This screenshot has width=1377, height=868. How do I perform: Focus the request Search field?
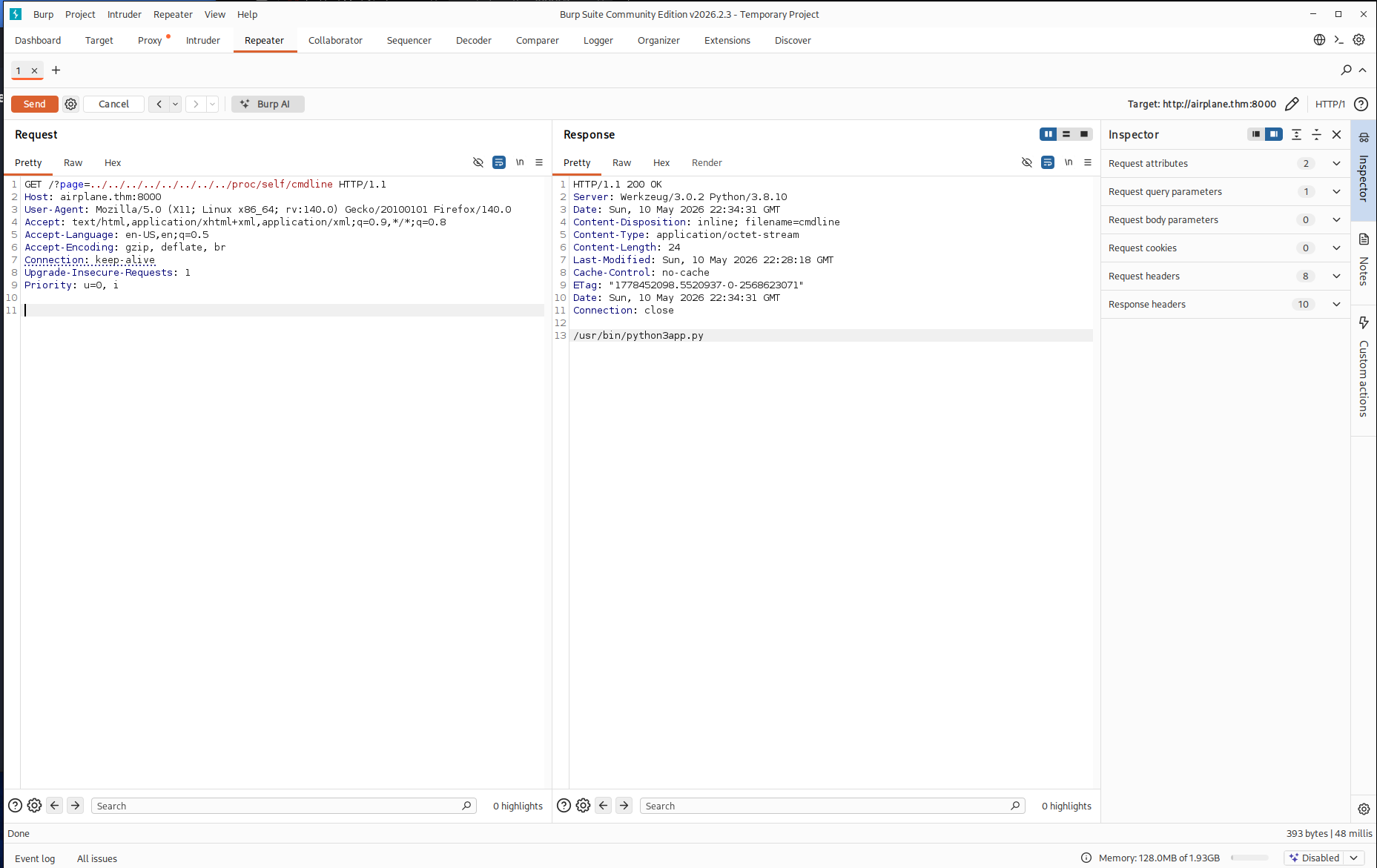point(283,806)
